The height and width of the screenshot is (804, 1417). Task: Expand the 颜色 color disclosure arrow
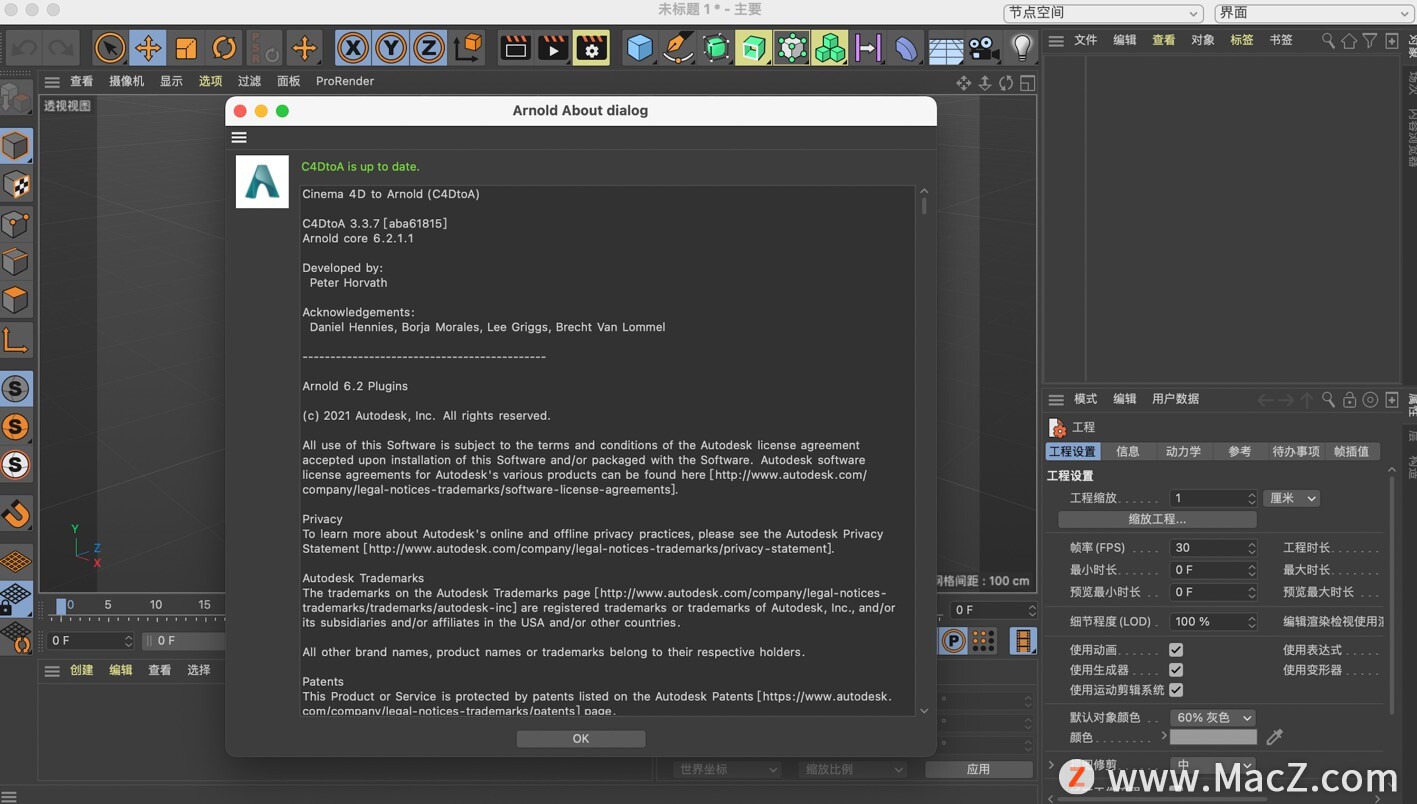1164,736
